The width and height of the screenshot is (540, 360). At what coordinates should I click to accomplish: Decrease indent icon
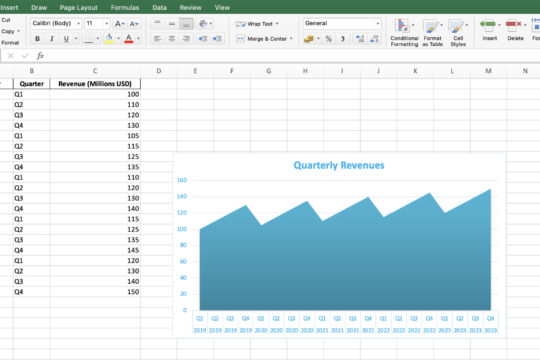click(203, 39)
